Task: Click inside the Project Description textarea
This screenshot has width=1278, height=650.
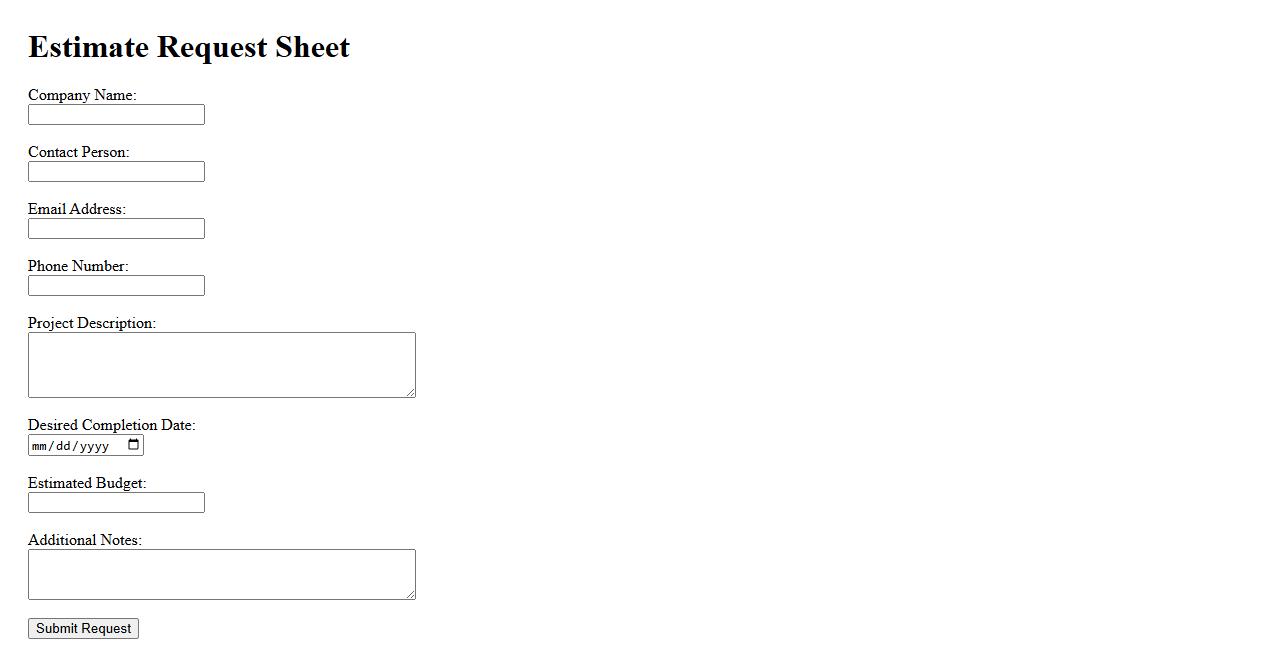Action: (221, 365)
